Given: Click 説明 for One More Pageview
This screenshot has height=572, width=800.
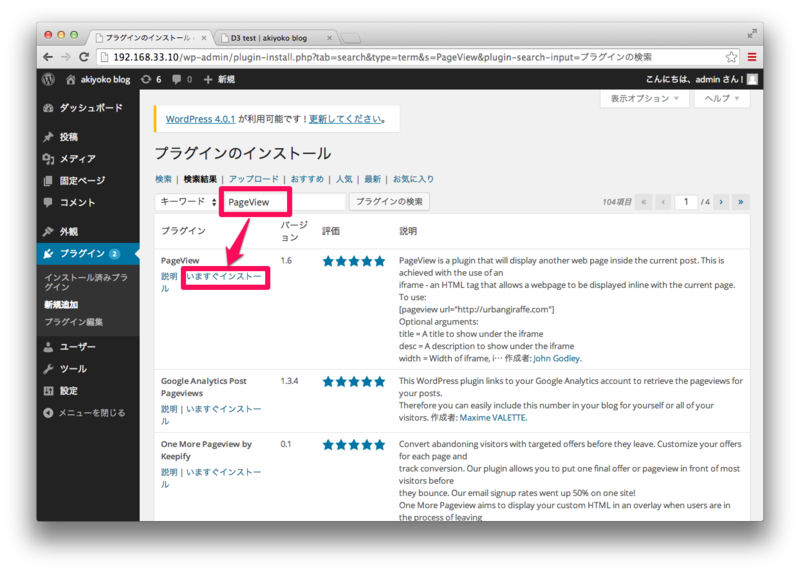Looking at the screenshot, I should [169, 472].
